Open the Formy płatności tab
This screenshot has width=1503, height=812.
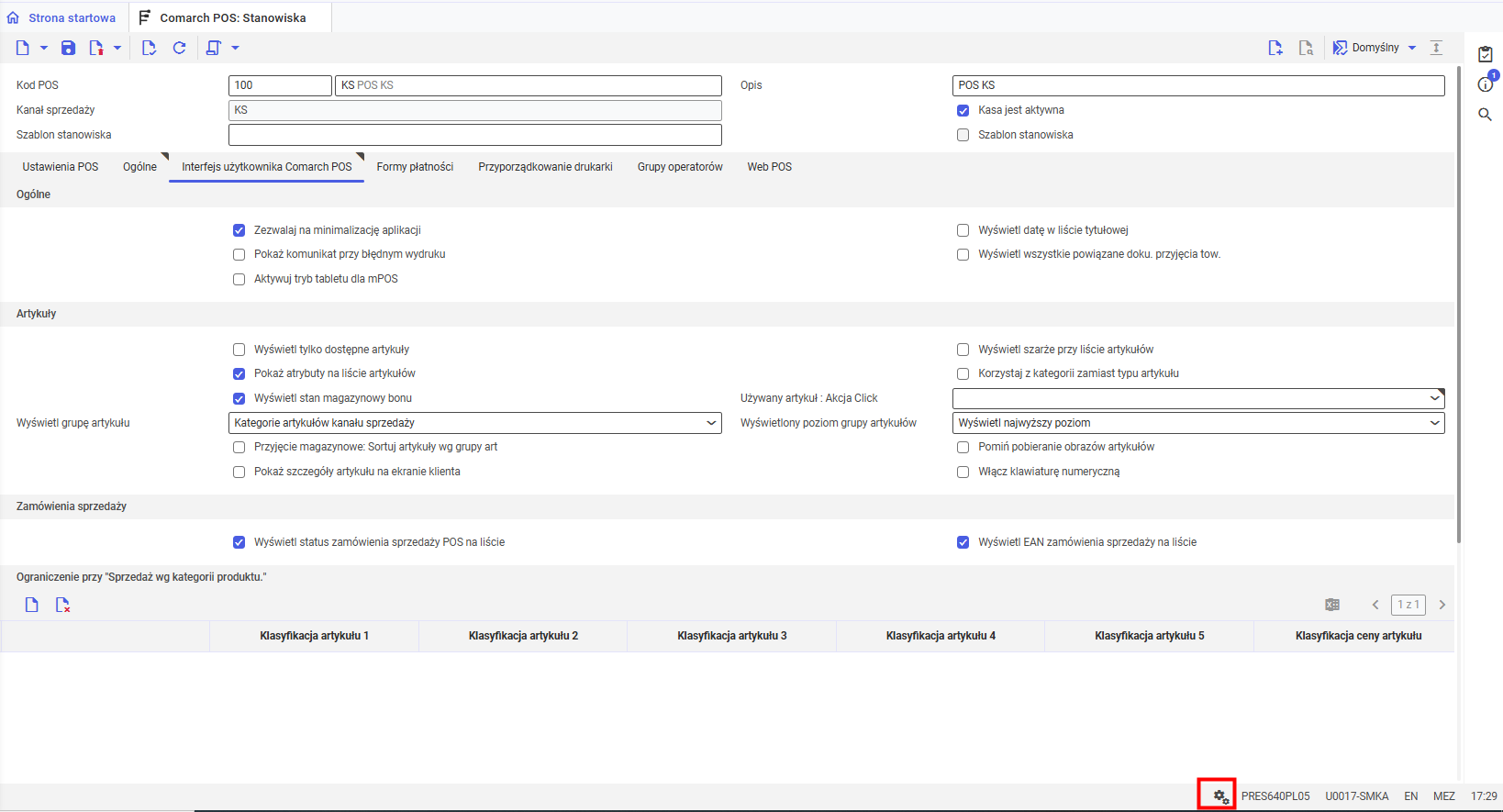(x=415, y=167)
